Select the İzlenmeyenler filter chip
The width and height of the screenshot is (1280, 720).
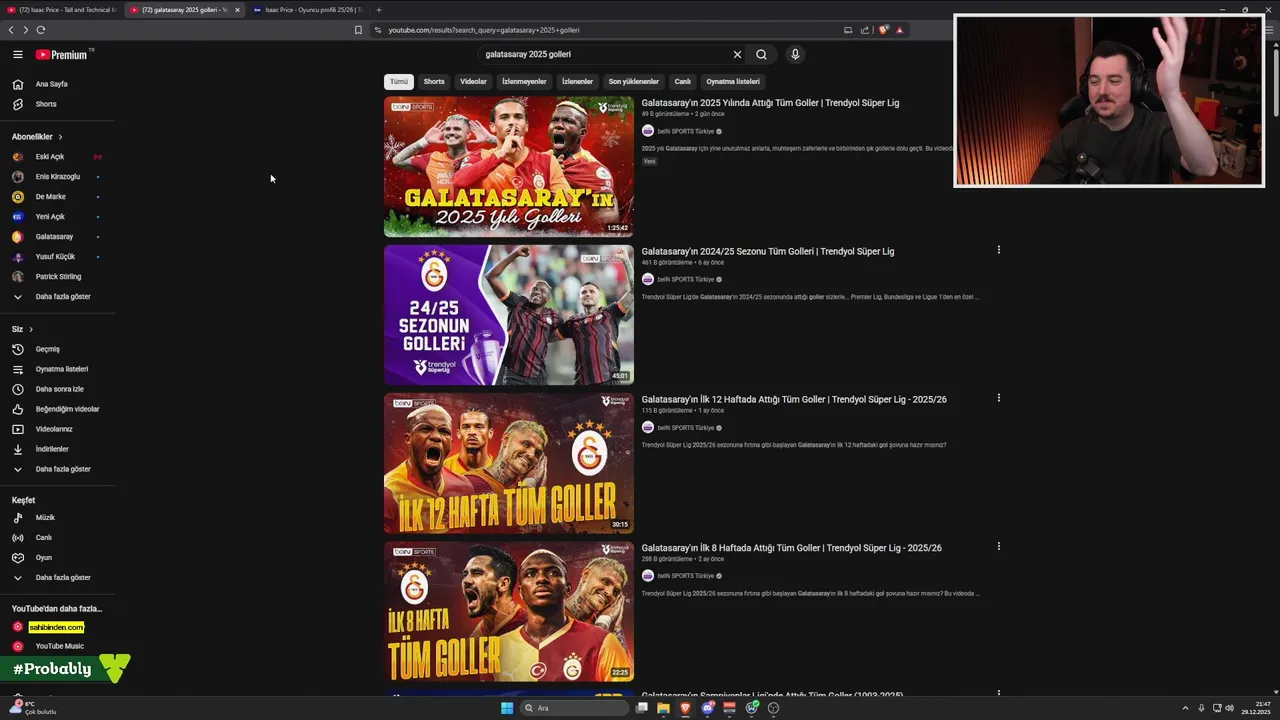[524, 82]
